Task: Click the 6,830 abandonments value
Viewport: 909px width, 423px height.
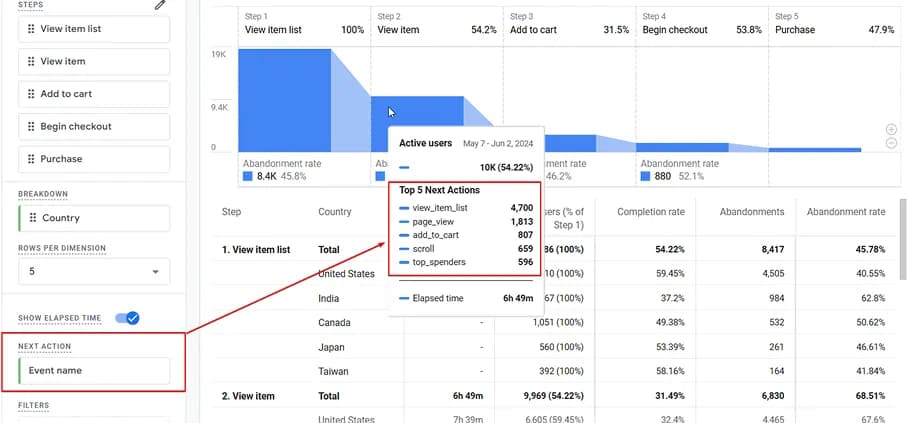Action: pos(771,396)
